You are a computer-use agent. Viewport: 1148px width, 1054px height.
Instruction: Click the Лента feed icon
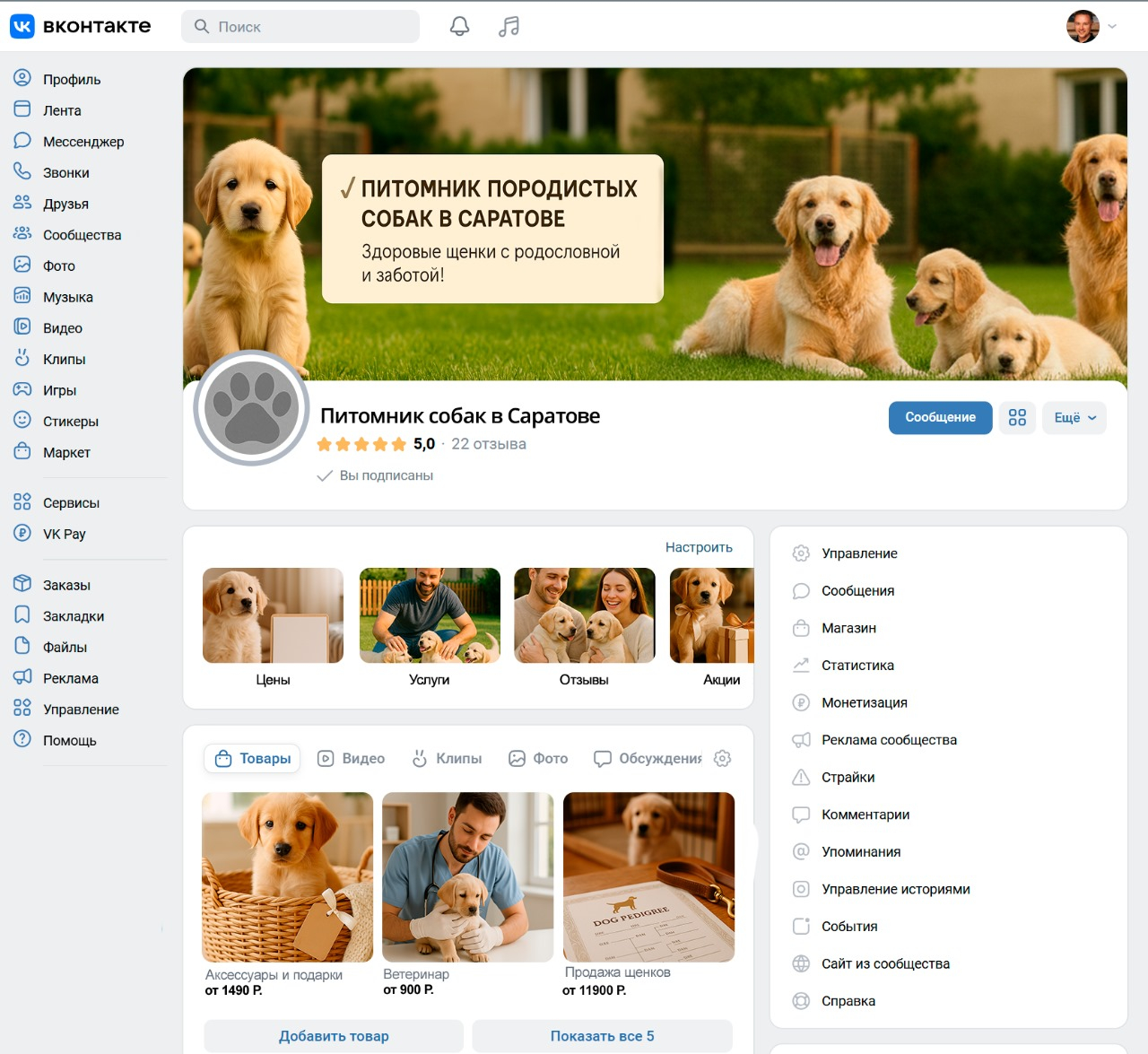pyautogui.click(x=22, y=109)
